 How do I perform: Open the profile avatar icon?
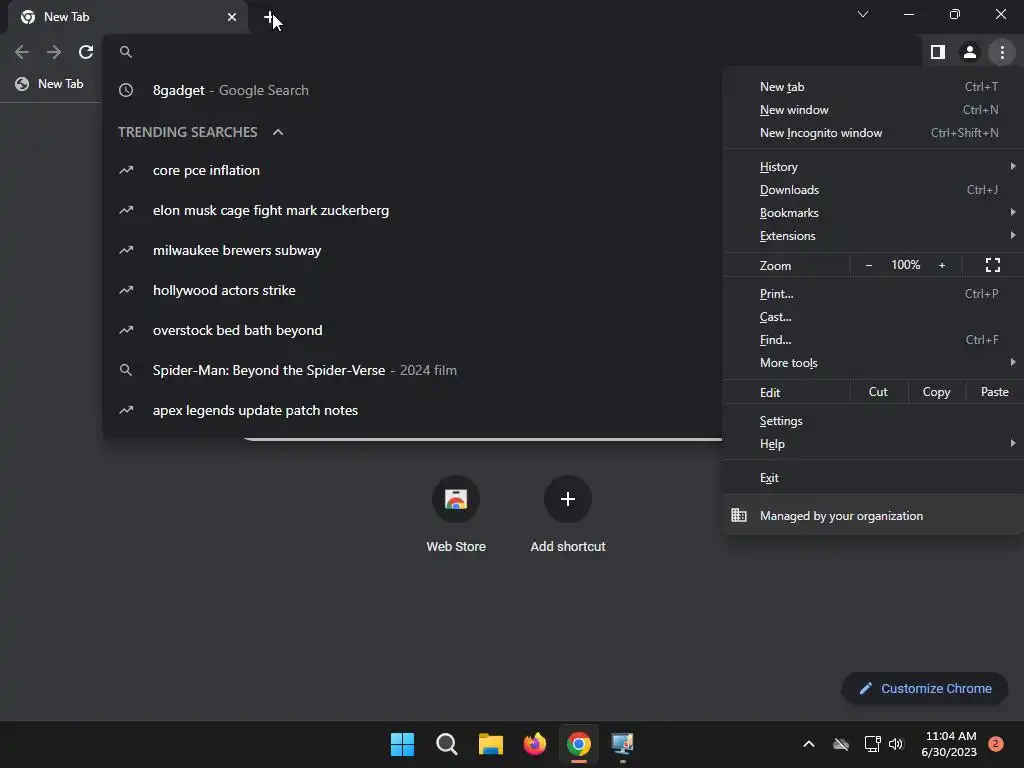click(x=970, y=52)
